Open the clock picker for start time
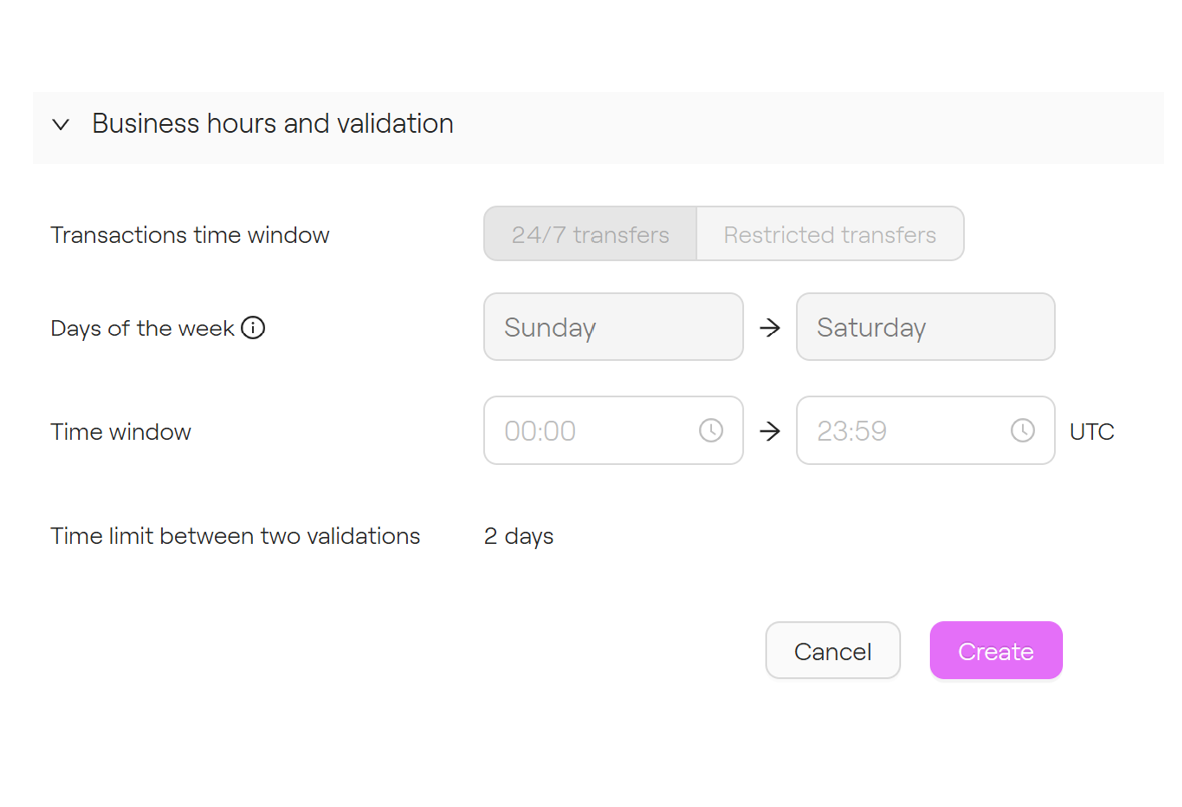Viewport: 1182px width, 807px height. 711,431
